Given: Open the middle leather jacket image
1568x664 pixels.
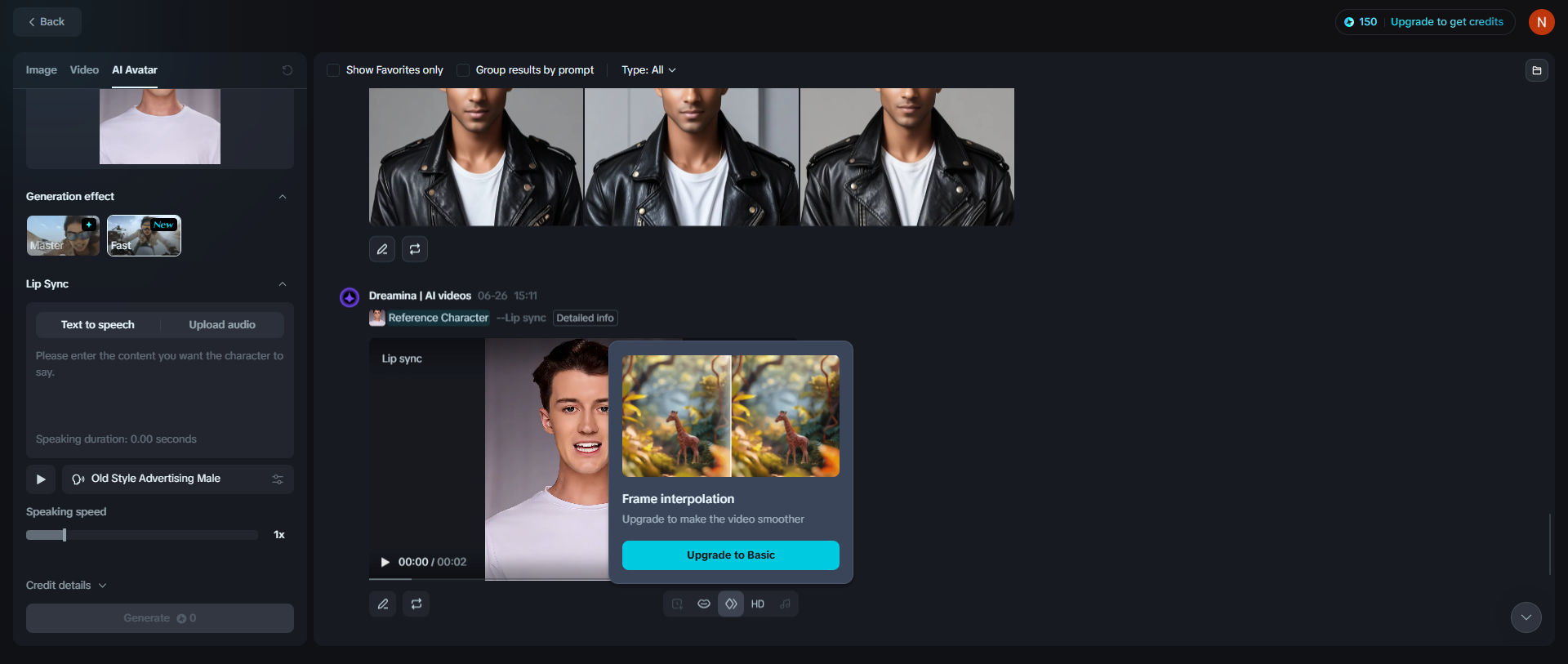Looking at the screenshot, I should coord(692,157).
